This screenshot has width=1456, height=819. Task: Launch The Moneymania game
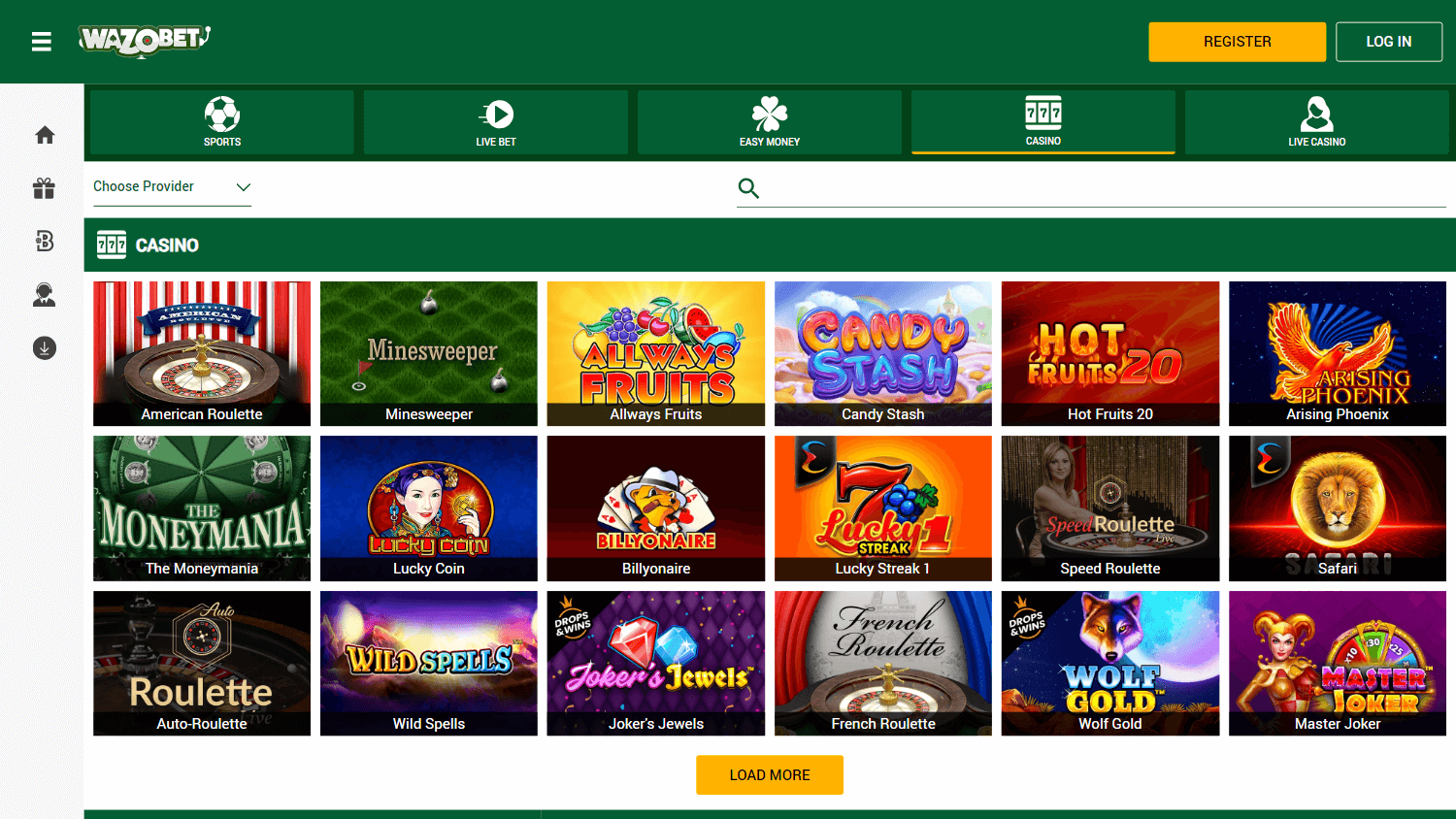click(202, 508)
